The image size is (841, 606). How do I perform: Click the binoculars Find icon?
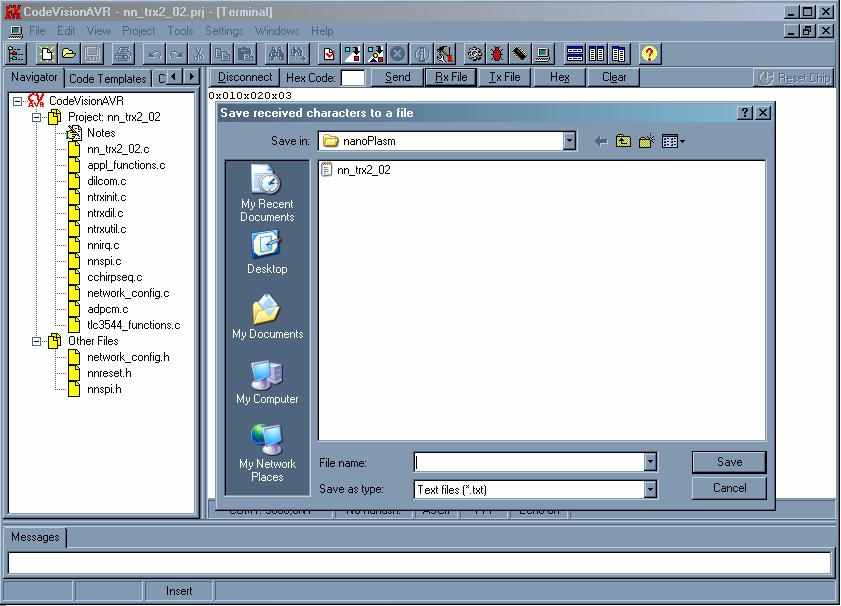click(277, 54)
